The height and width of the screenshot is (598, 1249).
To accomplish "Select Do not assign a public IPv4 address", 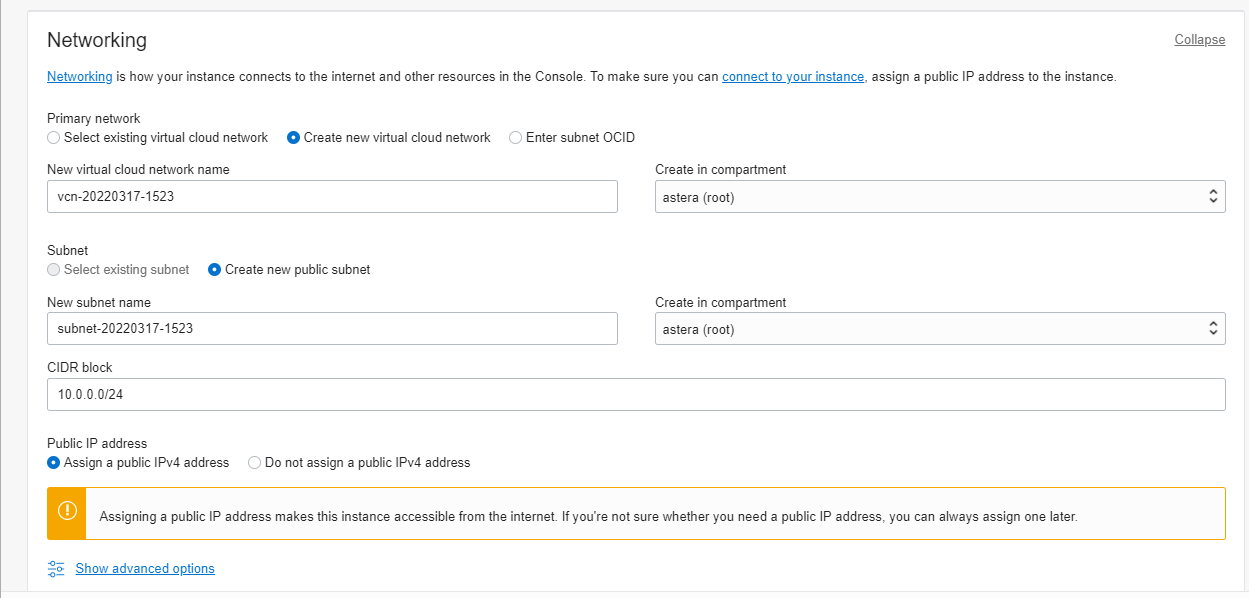I will pyautogui.click(x=255, y=463).
